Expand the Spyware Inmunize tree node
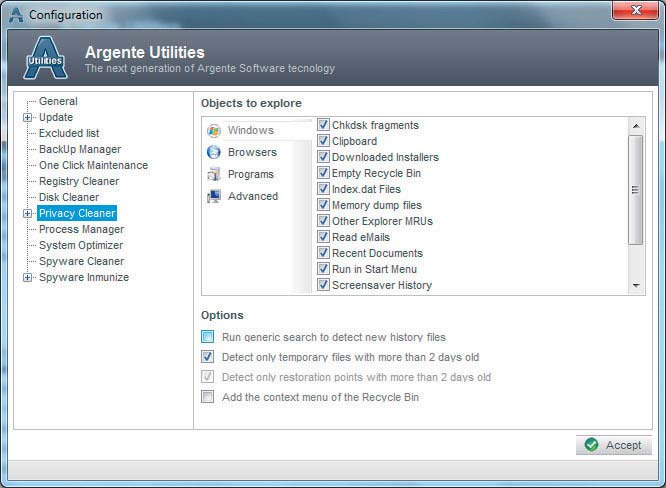Screen dimensions: 666x488 point(27,277)
